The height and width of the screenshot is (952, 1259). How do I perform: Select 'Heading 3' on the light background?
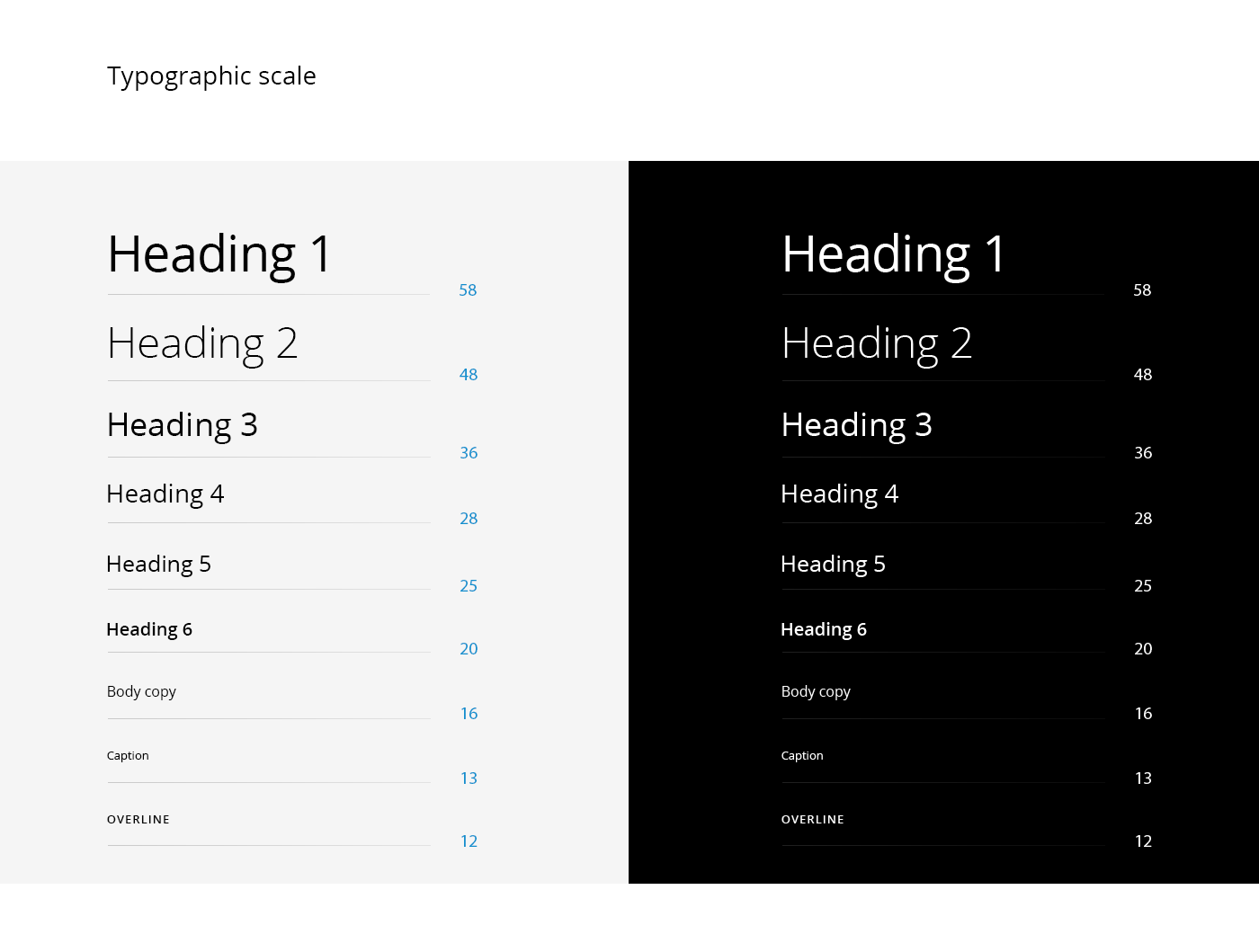pyautogui.click(x=183, y=425)
